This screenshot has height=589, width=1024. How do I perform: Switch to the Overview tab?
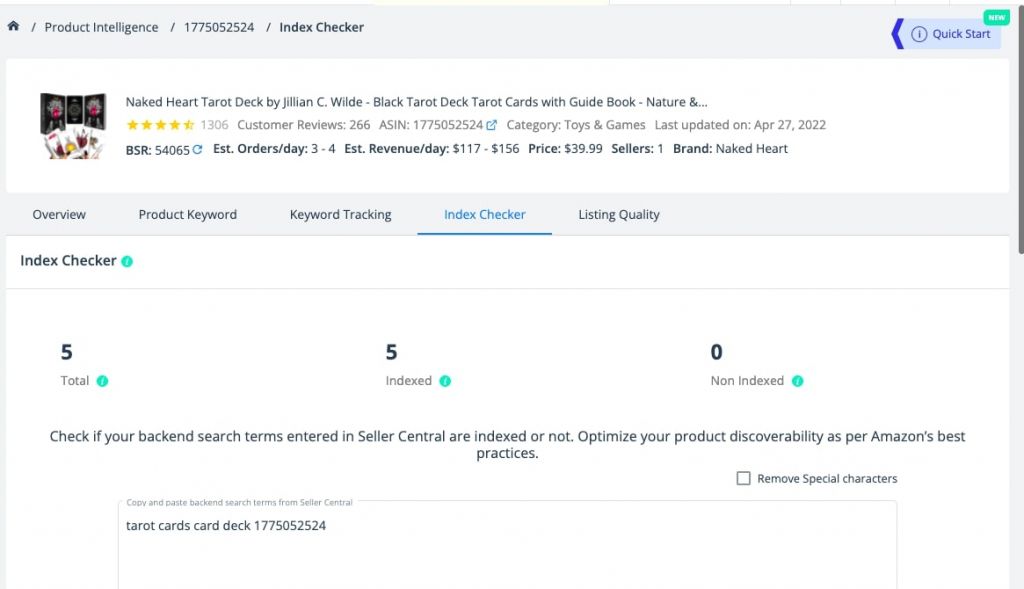(59, 214)
